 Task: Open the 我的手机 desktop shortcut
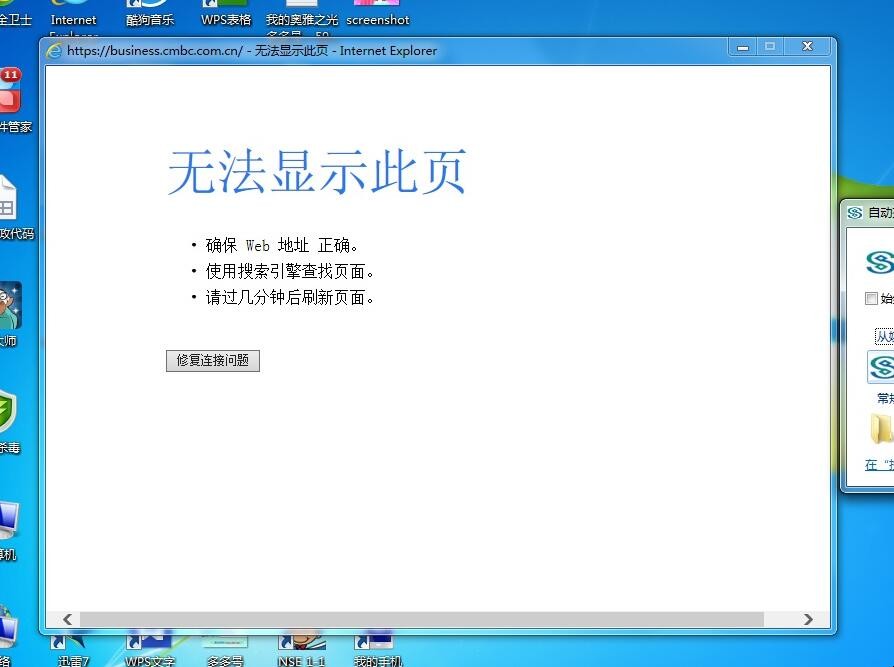[x=377, y=647]
